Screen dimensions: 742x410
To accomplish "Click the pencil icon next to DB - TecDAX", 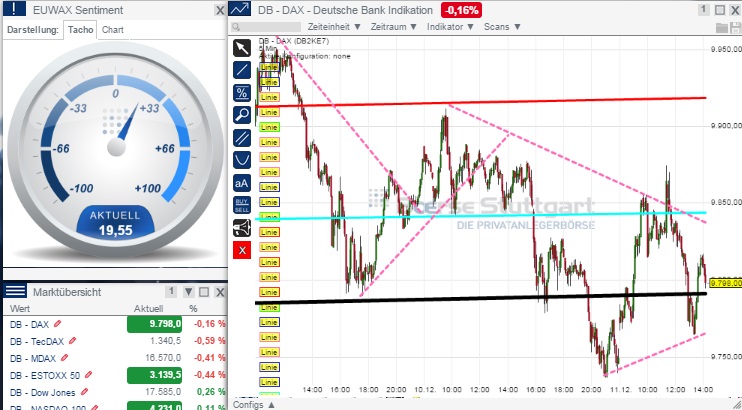I will (x=72, y=341).
